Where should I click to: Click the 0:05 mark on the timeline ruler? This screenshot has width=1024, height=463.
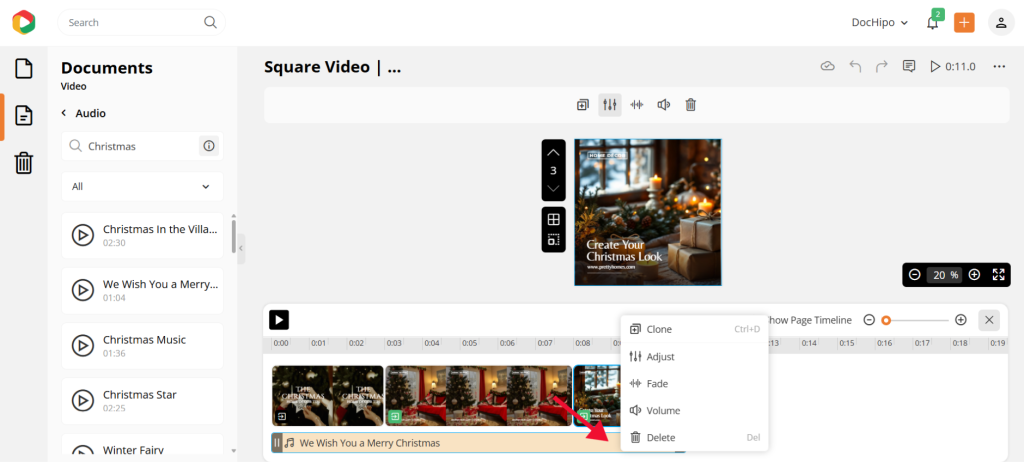click(x=470, y=343)
